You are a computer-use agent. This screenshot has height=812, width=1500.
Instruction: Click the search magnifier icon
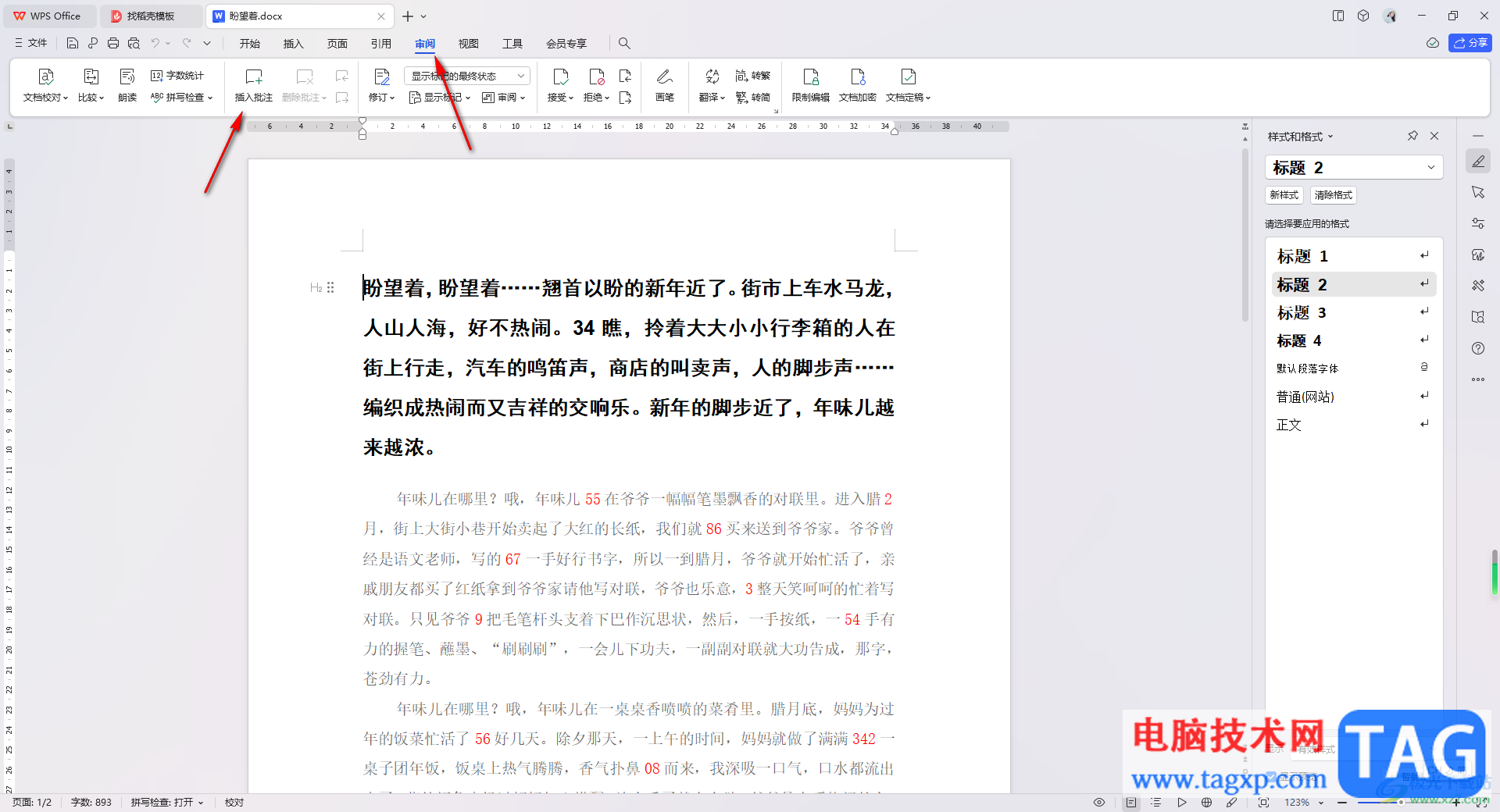pyautogui.click(x=624, y=44)
